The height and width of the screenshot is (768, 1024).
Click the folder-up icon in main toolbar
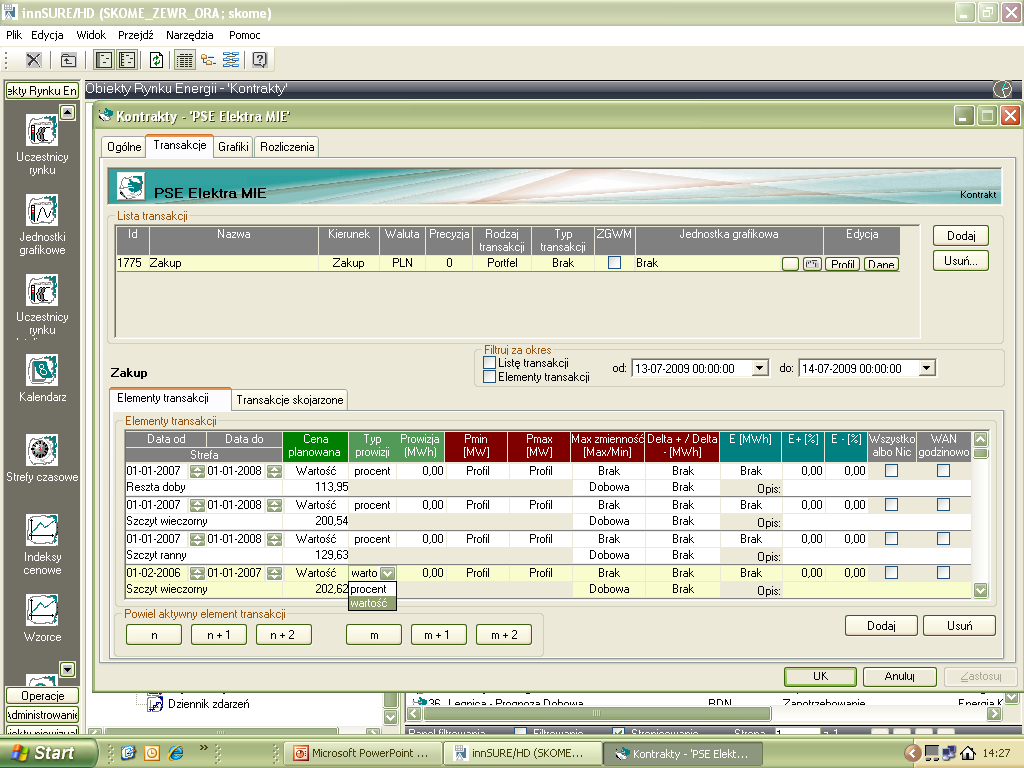coord(68,61)
